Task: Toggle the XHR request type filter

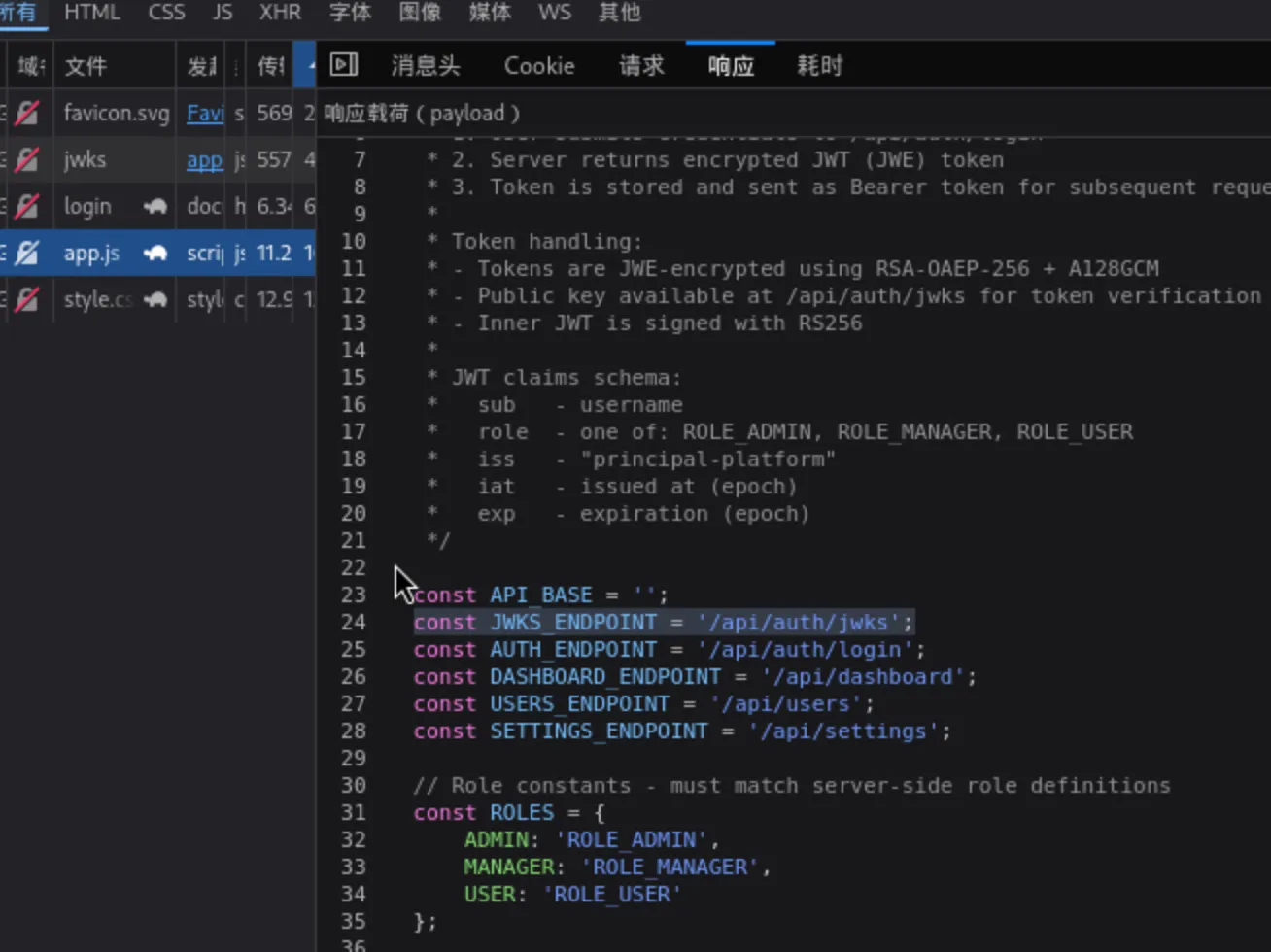Action: 280,13
